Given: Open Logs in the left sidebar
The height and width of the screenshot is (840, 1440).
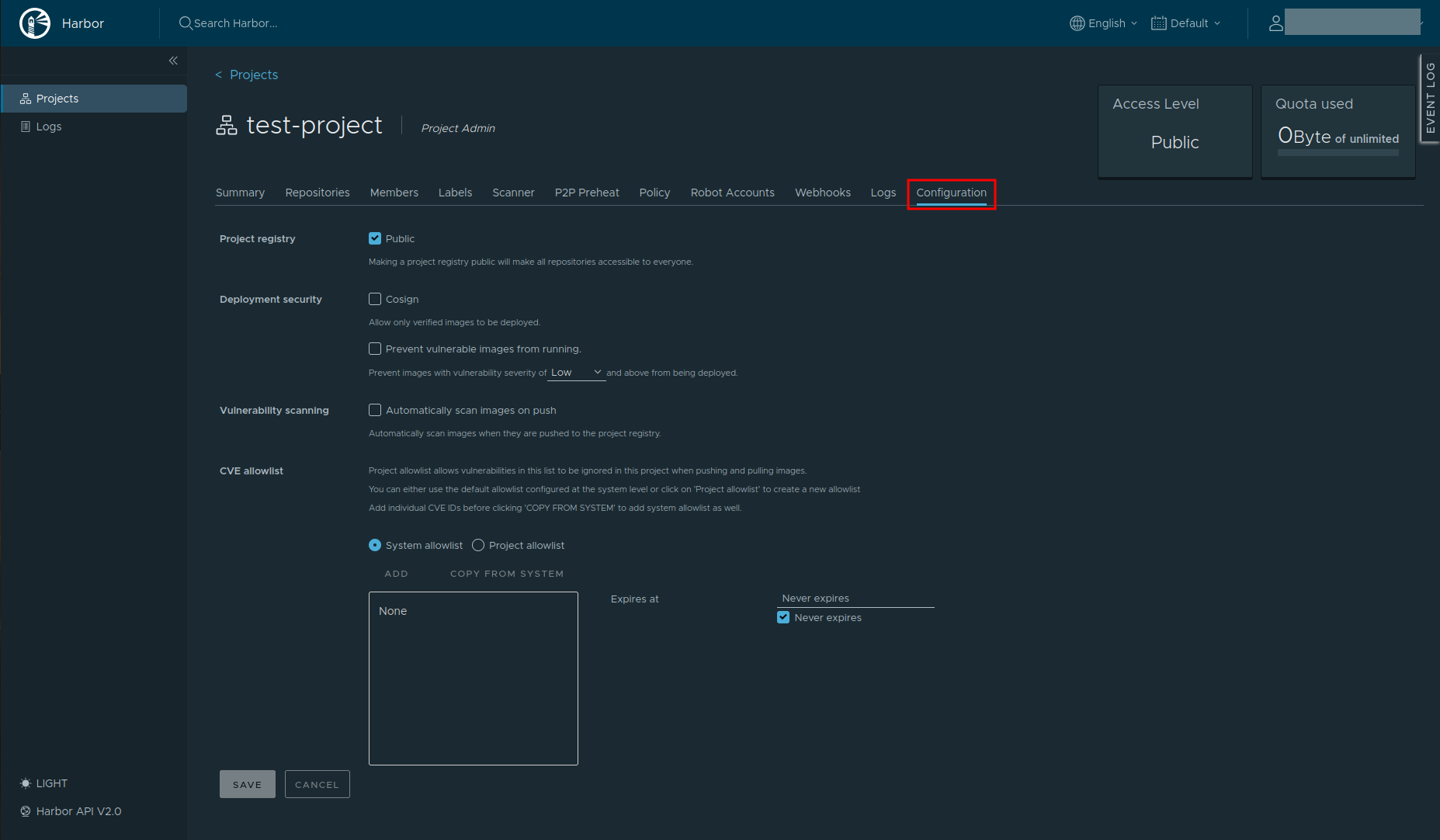Looking at the screenshot, I should click(48, 127).
